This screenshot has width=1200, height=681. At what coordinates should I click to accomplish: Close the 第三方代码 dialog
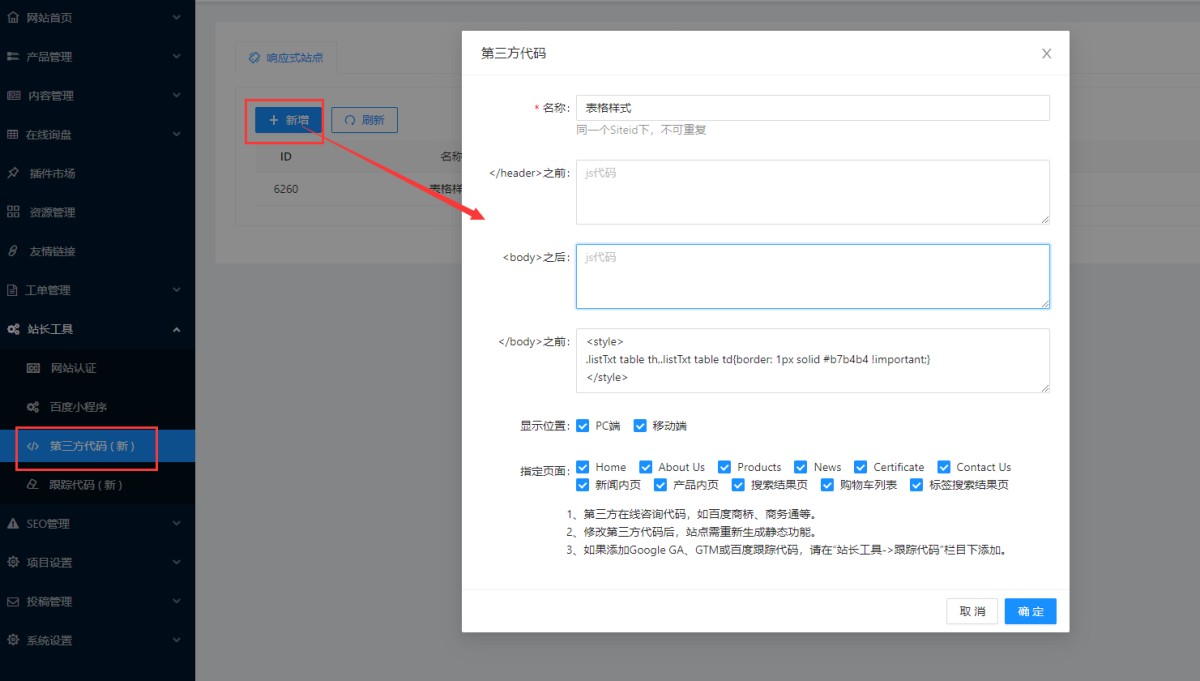(x=1046, y=54)
